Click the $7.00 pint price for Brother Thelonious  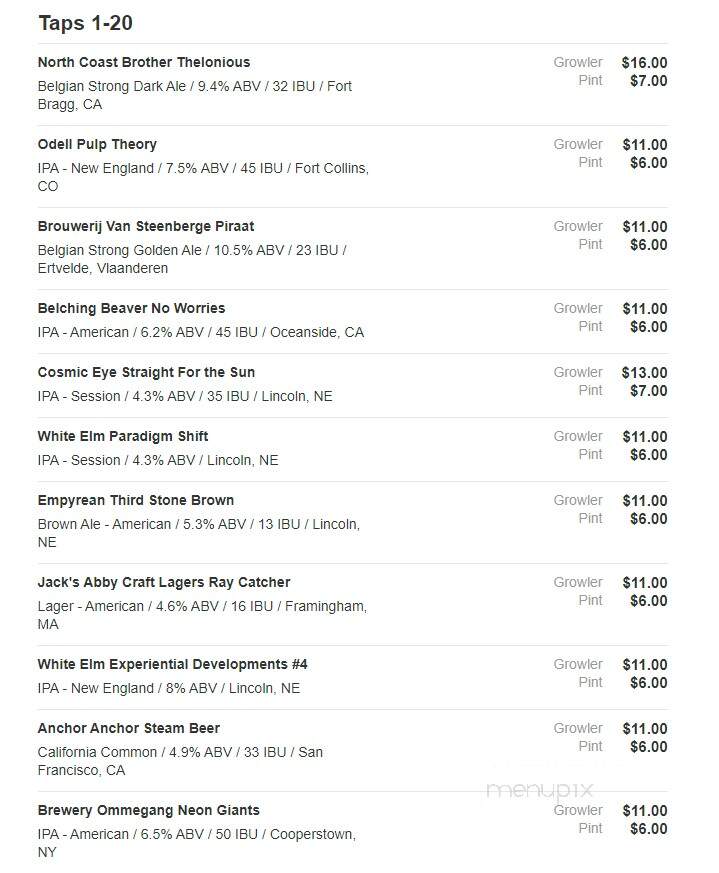(x=649, y=80)
